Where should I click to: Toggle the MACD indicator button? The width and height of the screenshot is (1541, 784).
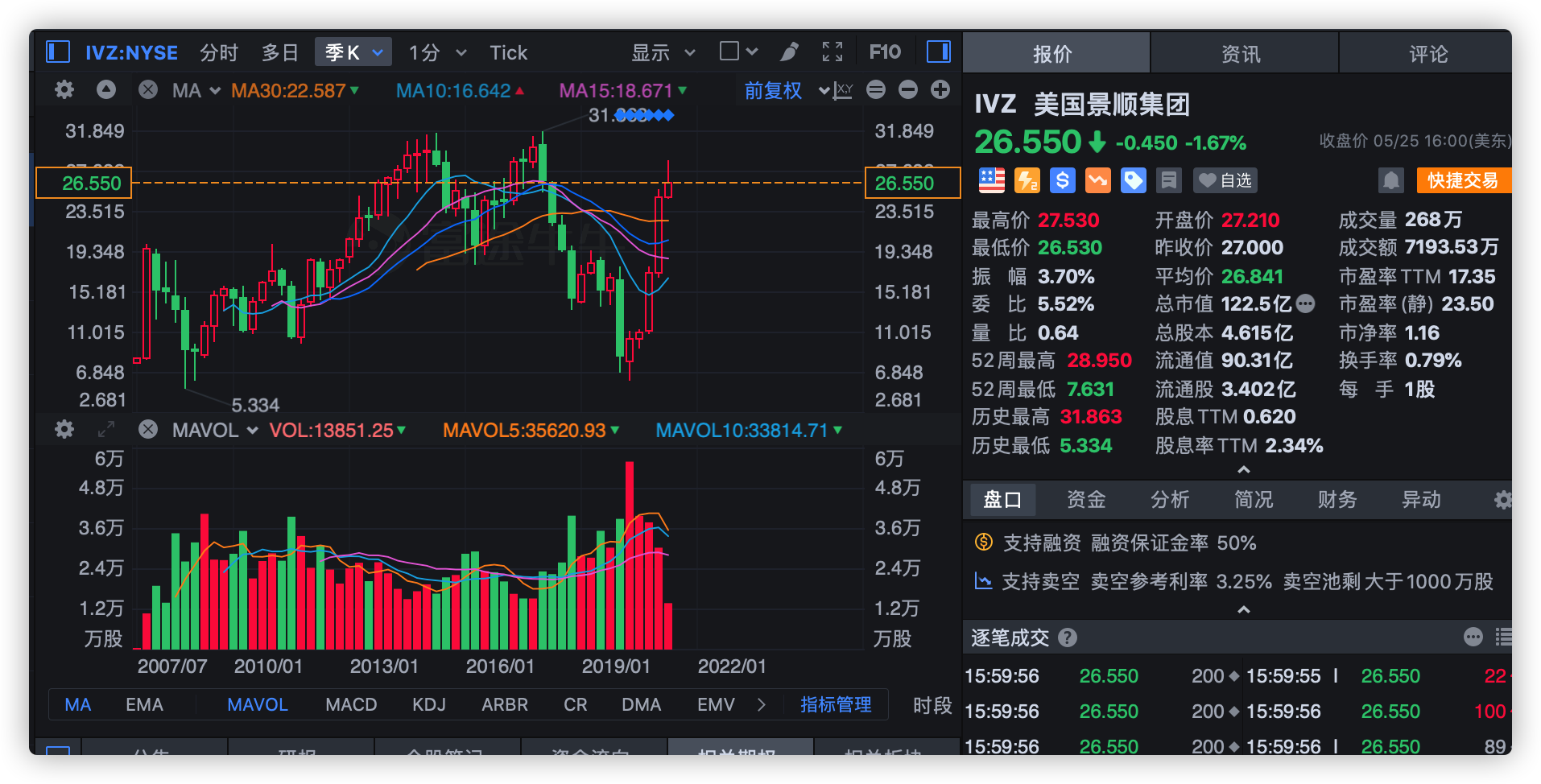[351, 705]
